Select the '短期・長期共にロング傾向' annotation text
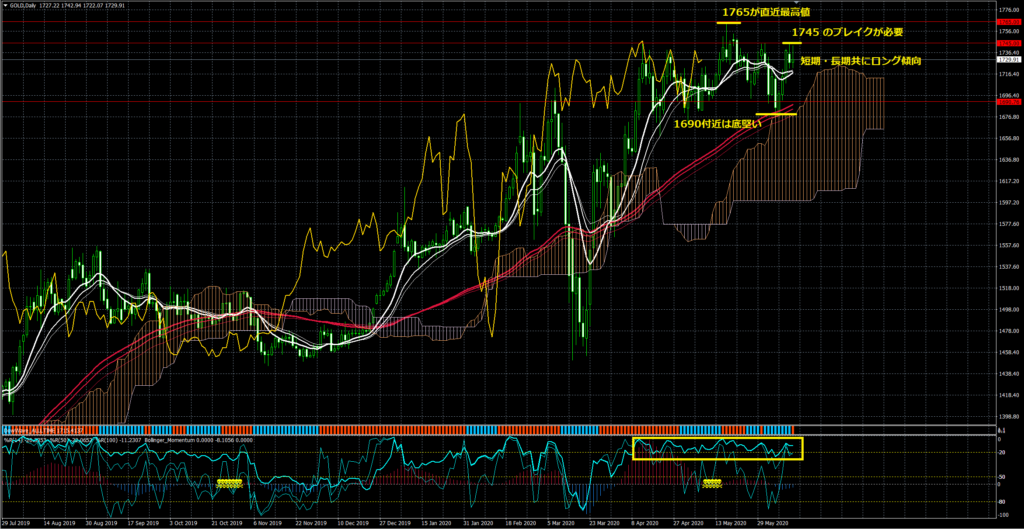1024x529 pixels. click(x=861, y=61)
